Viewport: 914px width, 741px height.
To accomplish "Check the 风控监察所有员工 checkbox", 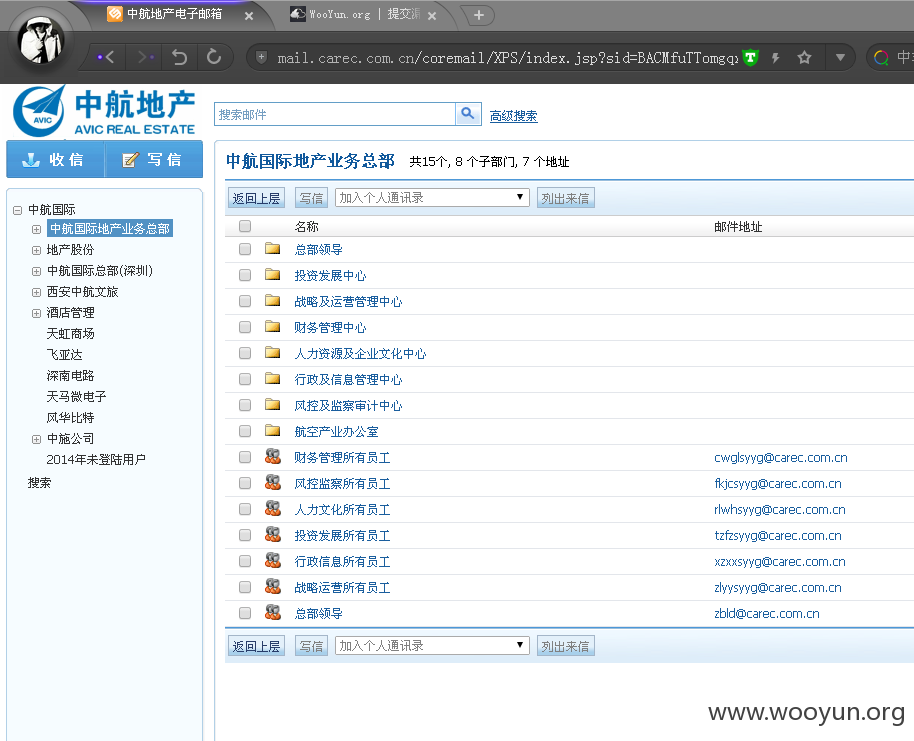I will [245, 483].
